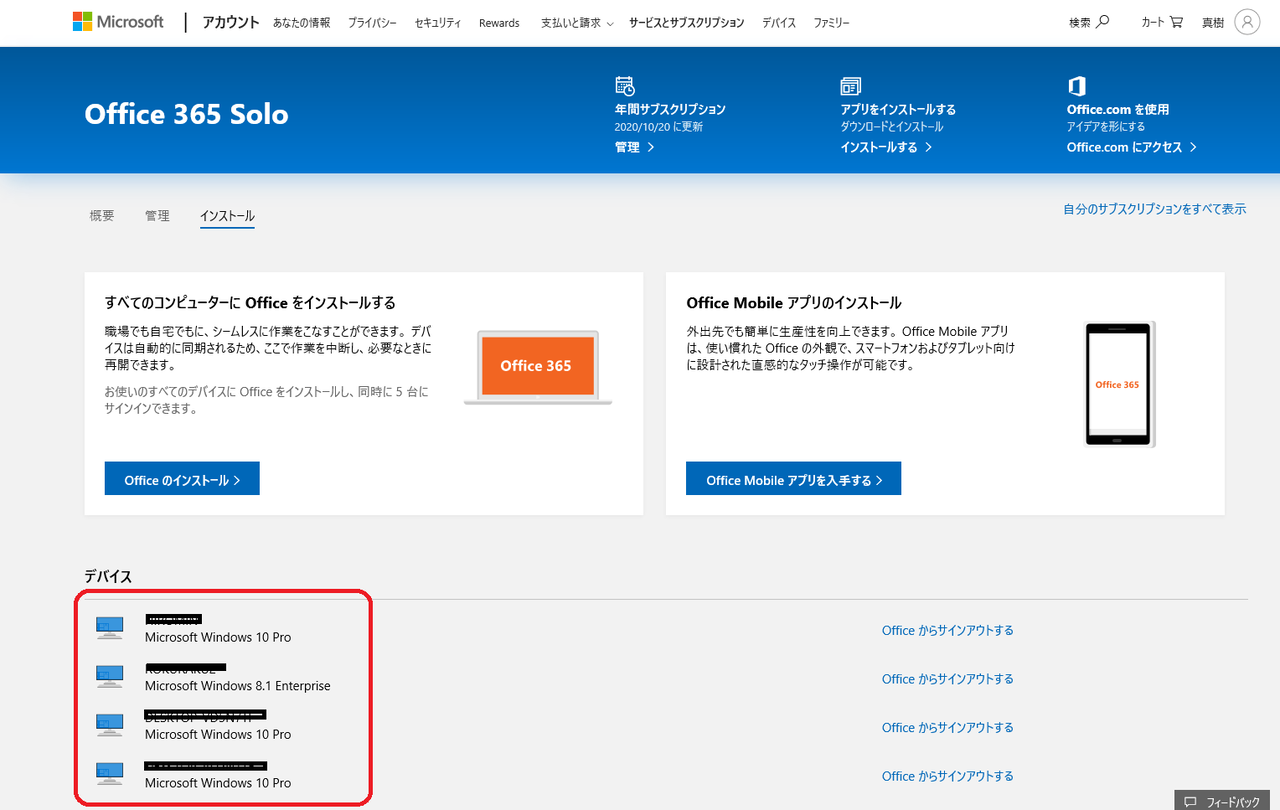Click the インストールする link in the banner
This screenshot has height=810, width=1280.
[x=886, y=147]
